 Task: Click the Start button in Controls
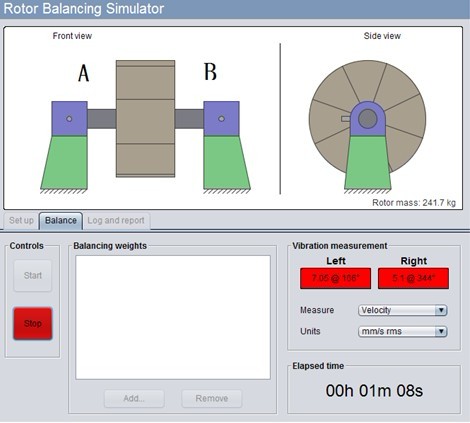coord(33,276)
